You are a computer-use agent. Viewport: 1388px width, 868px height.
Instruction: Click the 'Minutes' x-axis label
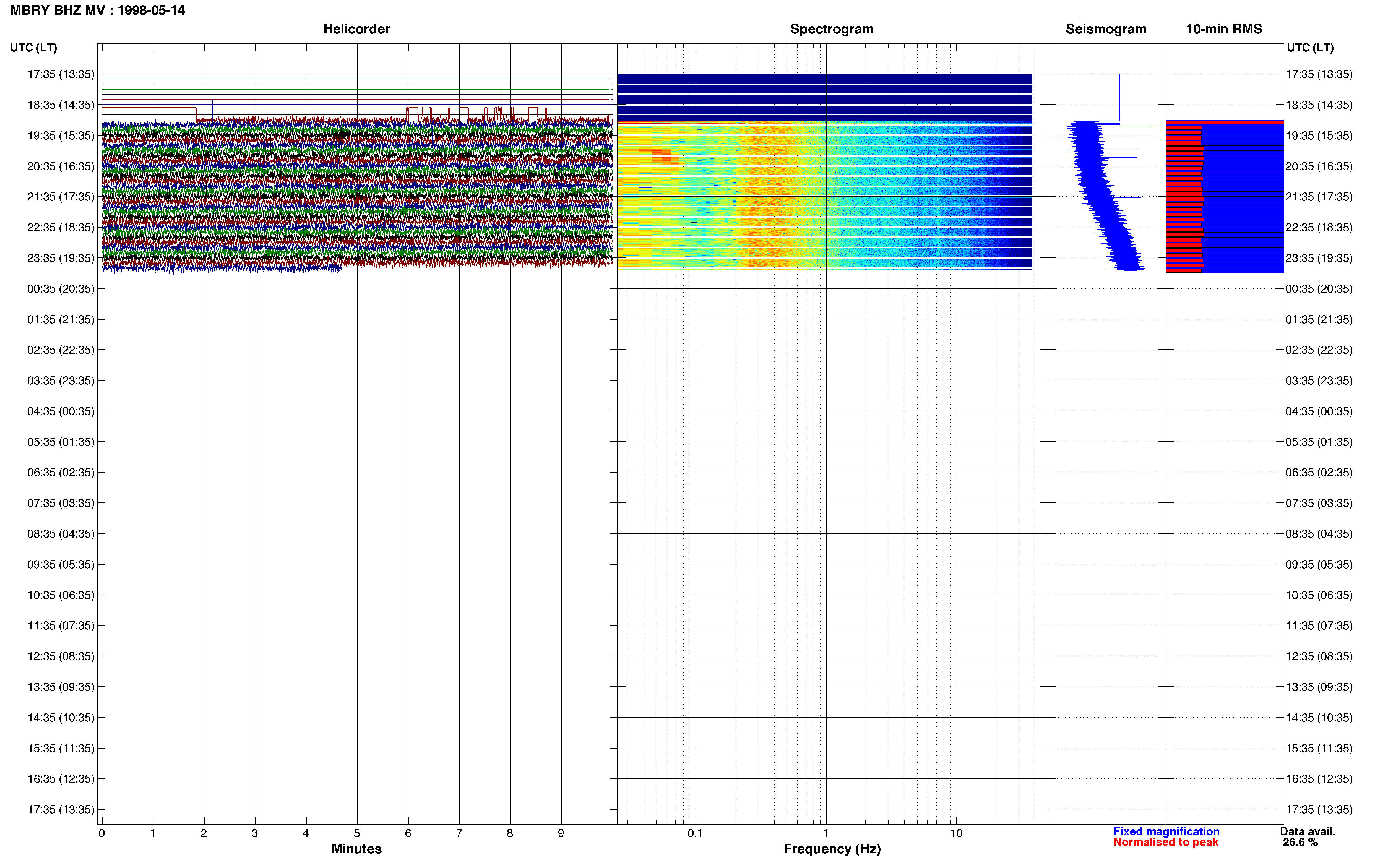point(356,849)
